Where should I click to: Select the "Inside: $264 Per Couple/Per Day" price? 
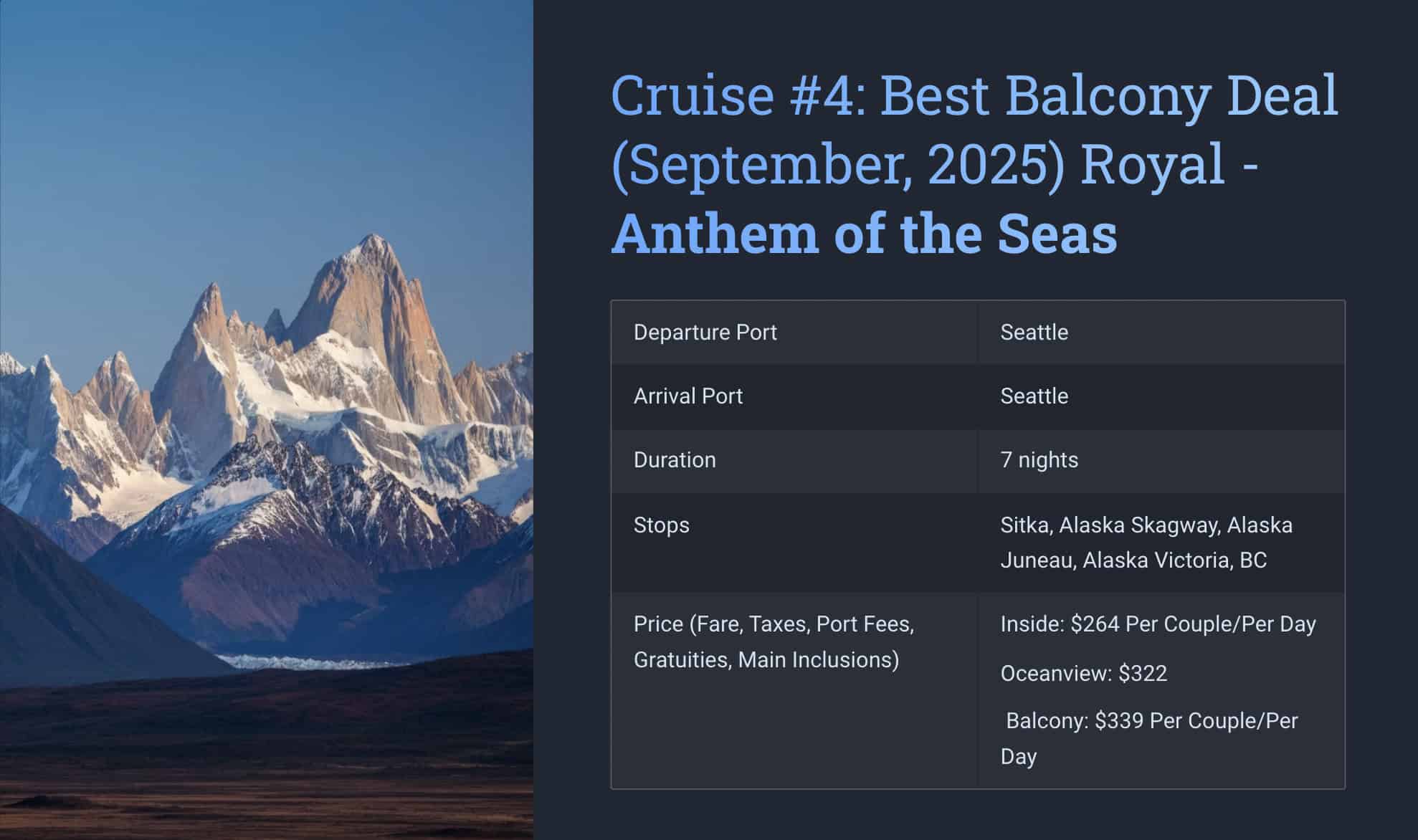click(x=1158, y=624)
